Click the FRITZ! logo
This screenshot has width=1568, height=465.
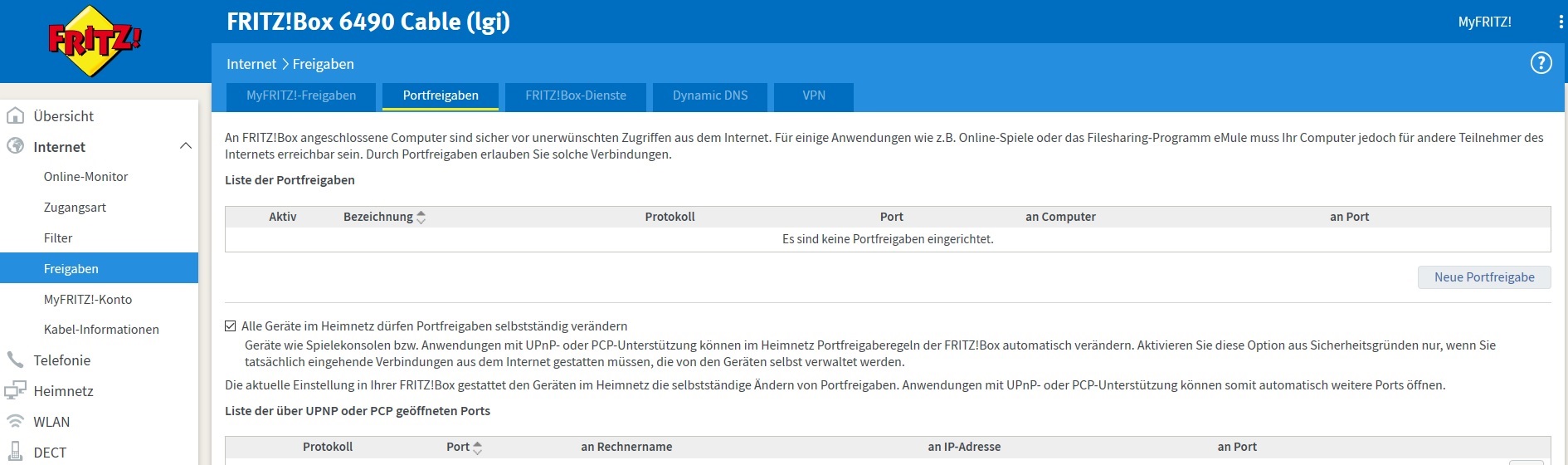click(x=95, y=41)
